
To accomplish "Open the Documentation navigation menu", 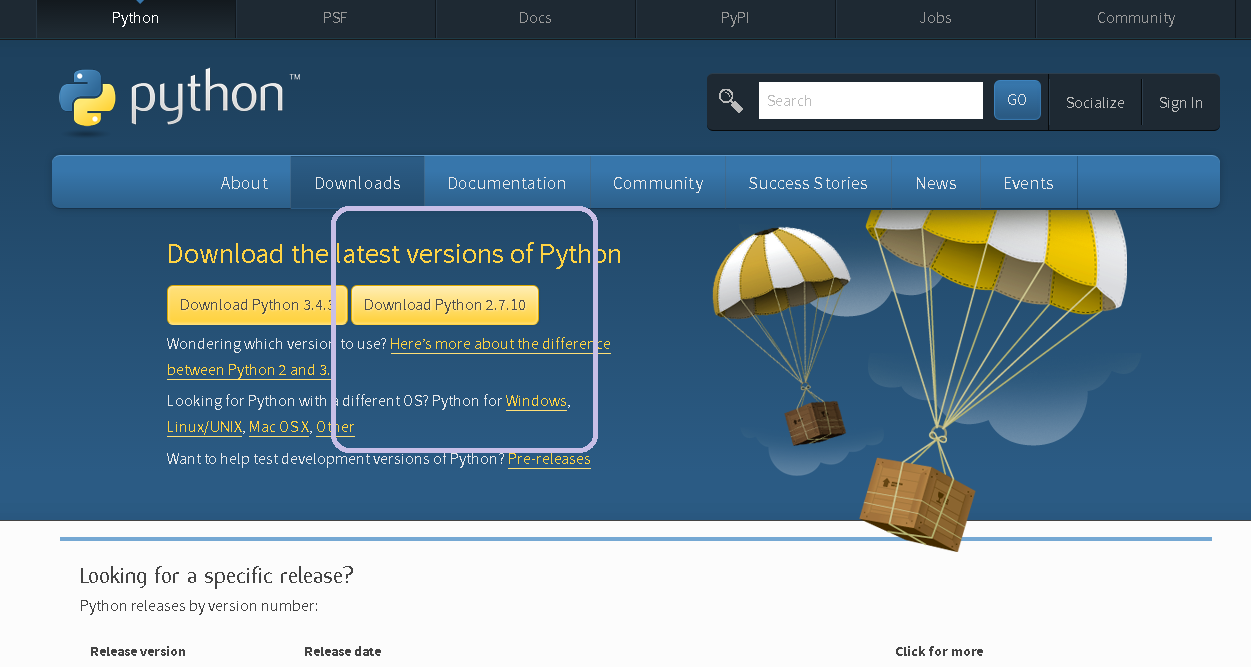I will click(x=507, y=183).
